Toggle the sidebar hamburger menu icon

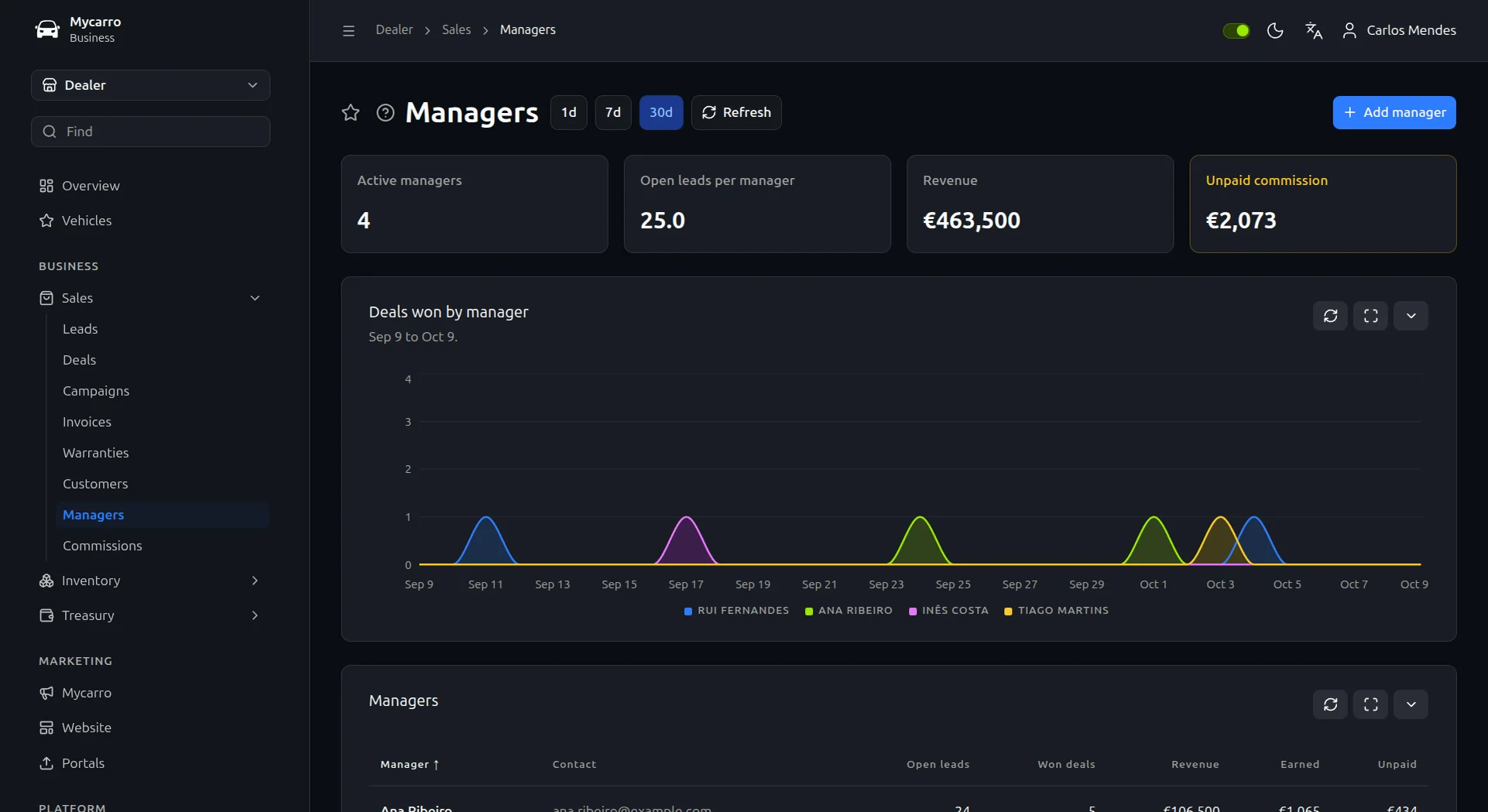(x=348, y=30)
